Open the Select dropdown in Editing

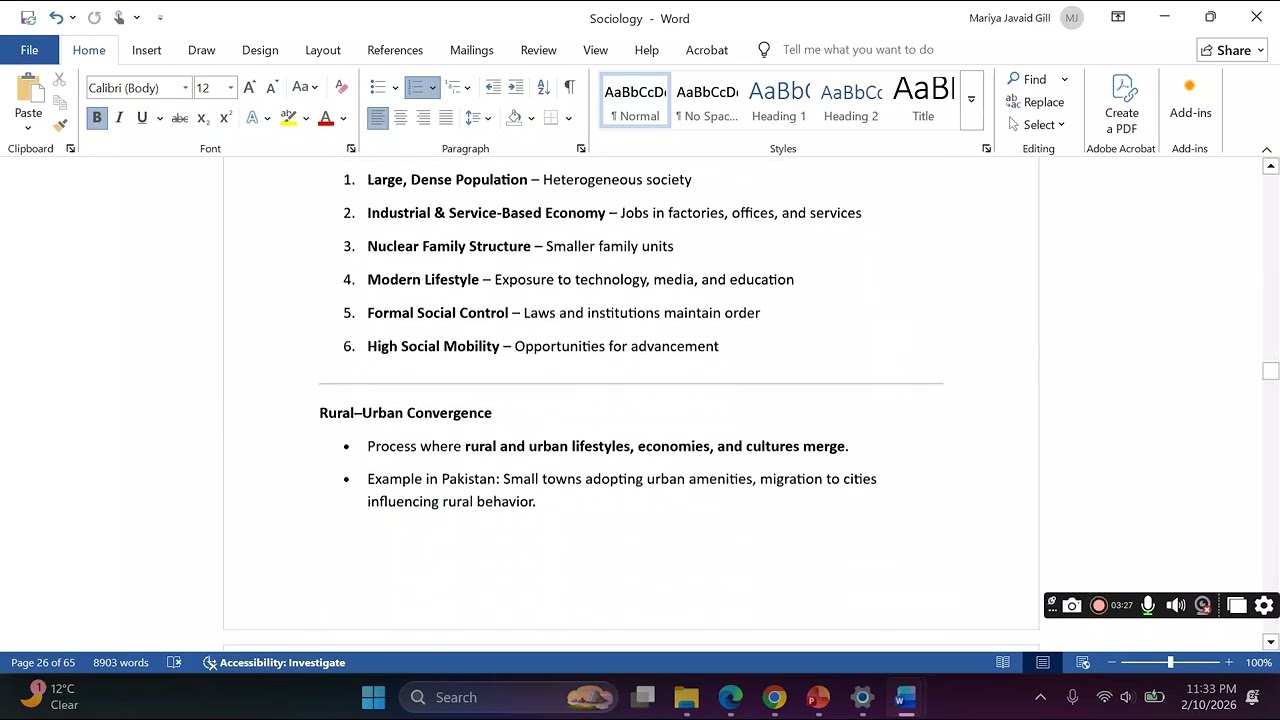click(x=1037, y=125)
